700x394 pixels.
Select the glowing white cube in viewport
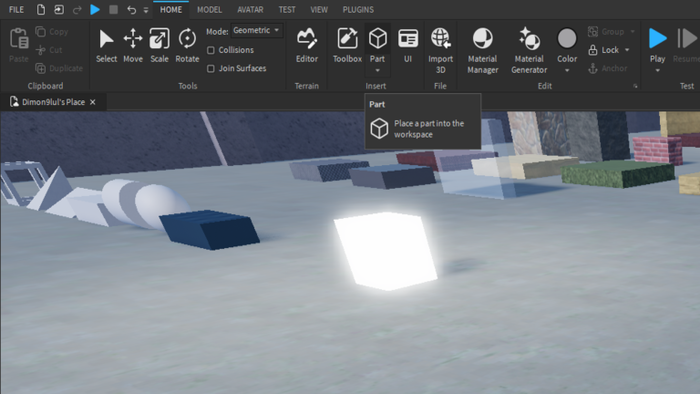[x=386, y=251]
